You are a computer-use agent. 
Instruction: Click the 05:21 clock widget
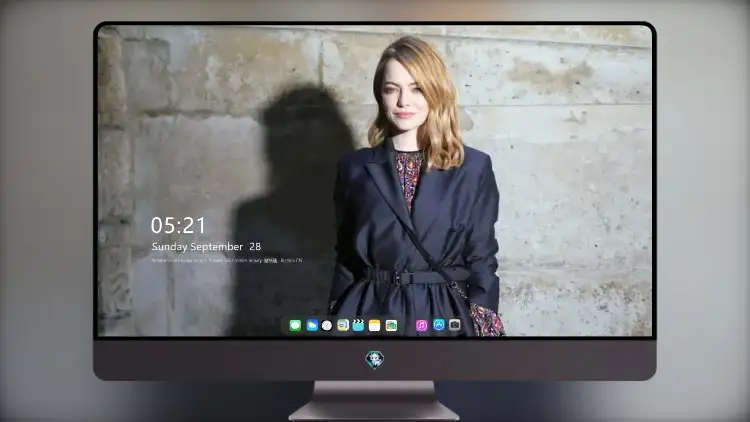[x=178, y=225]
